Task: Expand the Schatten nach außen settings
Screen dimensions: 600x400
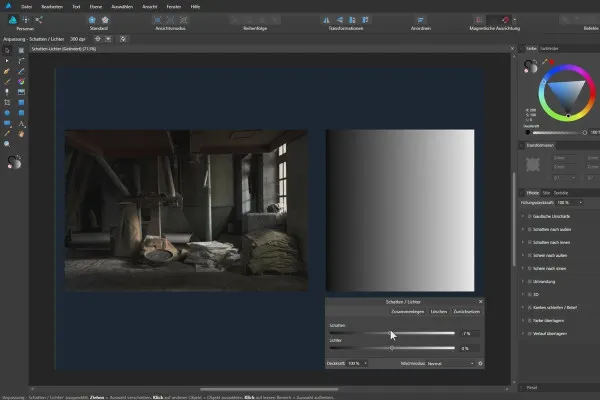Action: coord(523,229)
